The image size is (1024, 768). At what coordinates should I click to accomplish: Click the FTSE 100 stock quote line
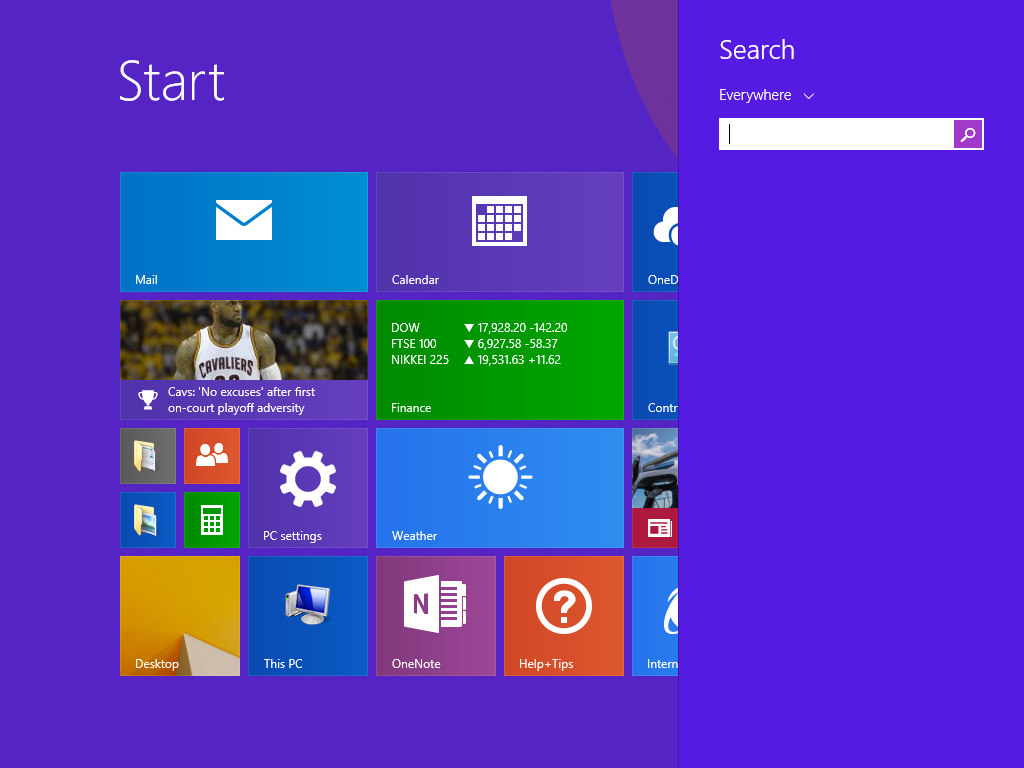pos(474,344)
